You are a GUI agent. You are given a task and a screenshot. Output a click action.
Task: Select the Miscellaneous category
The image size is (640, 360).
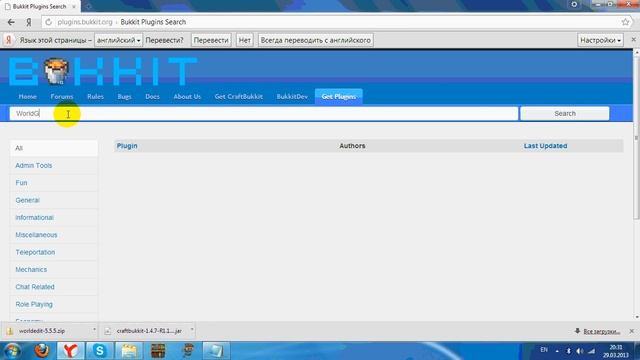[x=54, y=235]
